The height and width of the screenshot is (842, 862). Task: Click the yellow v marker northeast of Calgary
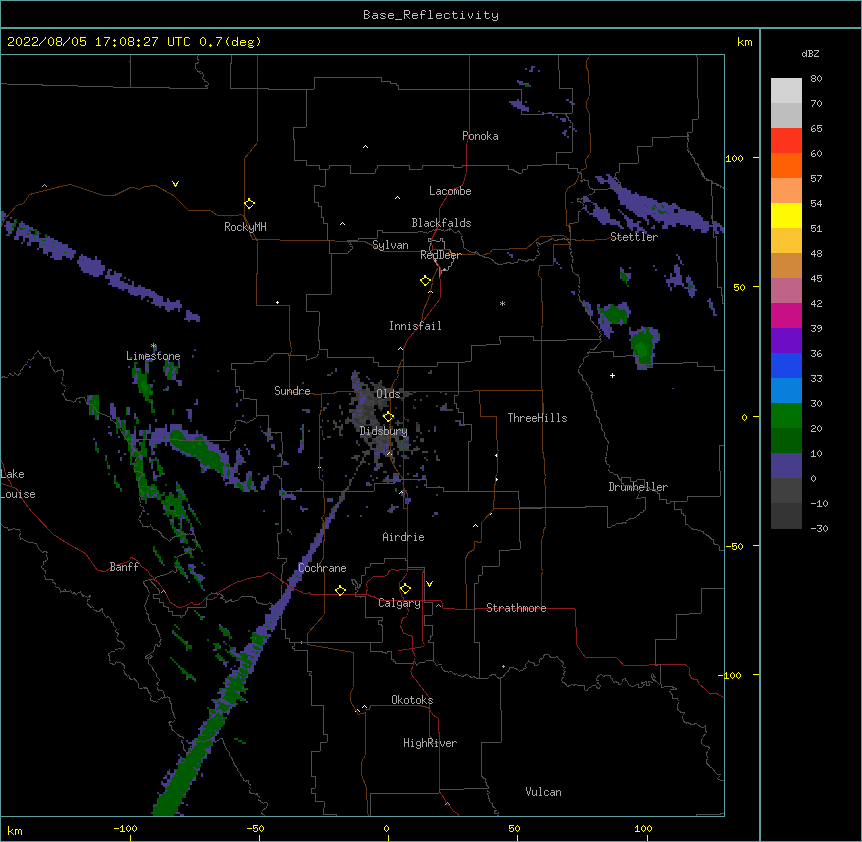pos(429,584)
